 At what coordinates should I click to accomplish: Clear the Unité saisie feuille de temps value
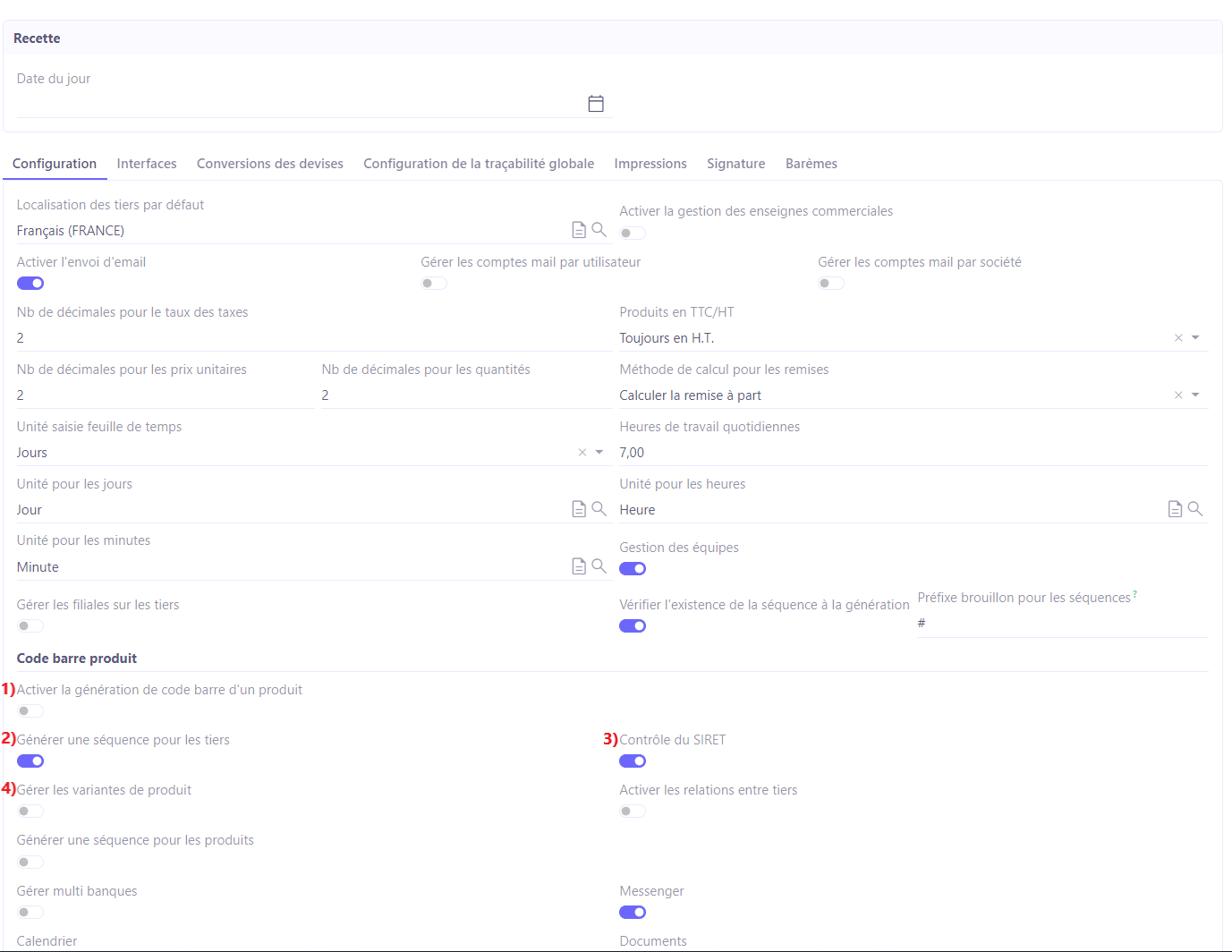[x=582, y=452]
